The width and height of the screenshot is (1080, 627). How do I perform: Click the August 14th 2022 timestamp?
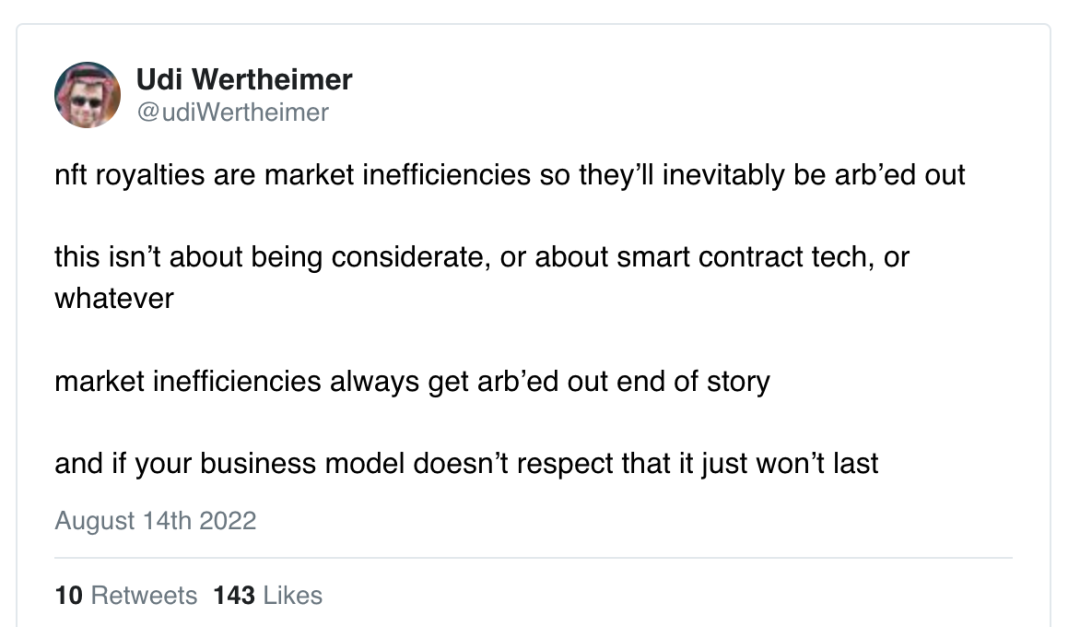[156, 520]
